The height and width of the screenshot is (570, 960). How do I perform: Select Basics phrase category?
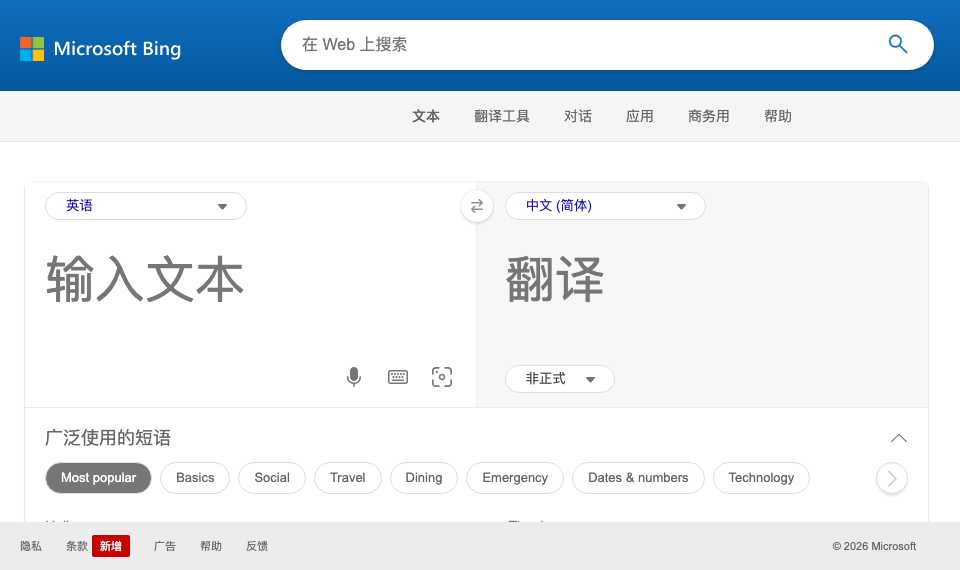tap(195, 478)
